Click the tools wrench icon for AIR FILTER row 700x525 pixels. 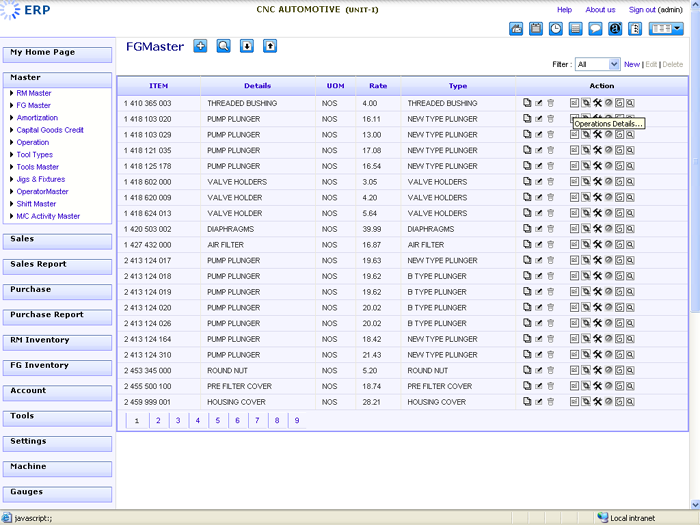597,245
